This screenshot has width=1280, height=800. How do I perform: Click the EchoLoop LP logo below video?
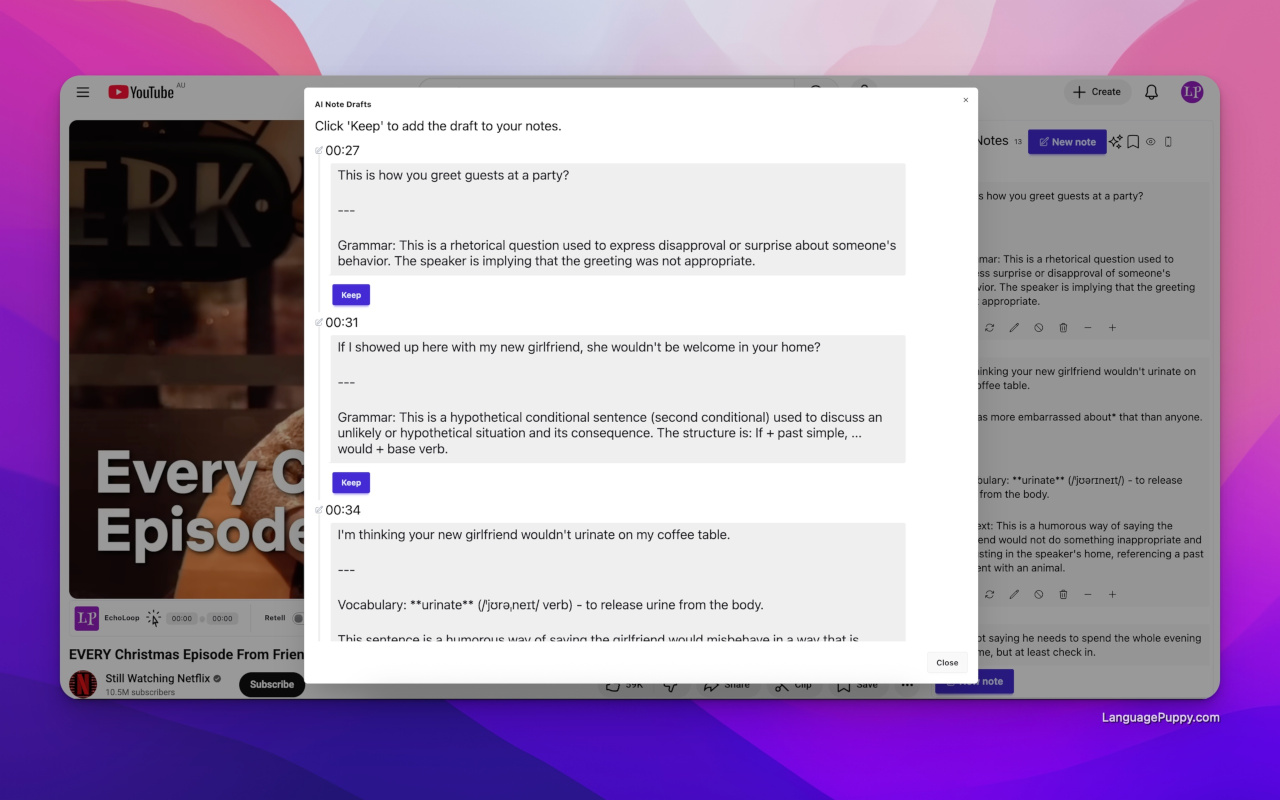[87, 618]
